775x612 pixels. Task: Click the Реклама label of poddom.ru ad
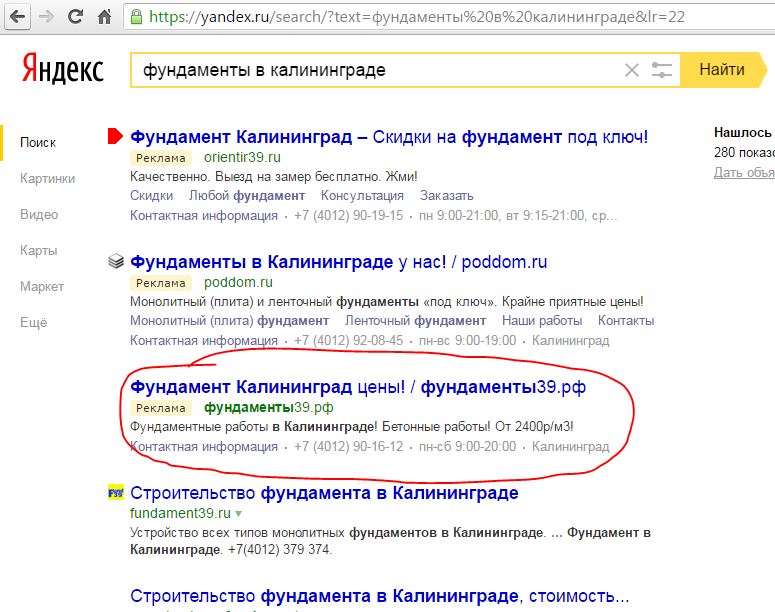click(x=161, y=283)
